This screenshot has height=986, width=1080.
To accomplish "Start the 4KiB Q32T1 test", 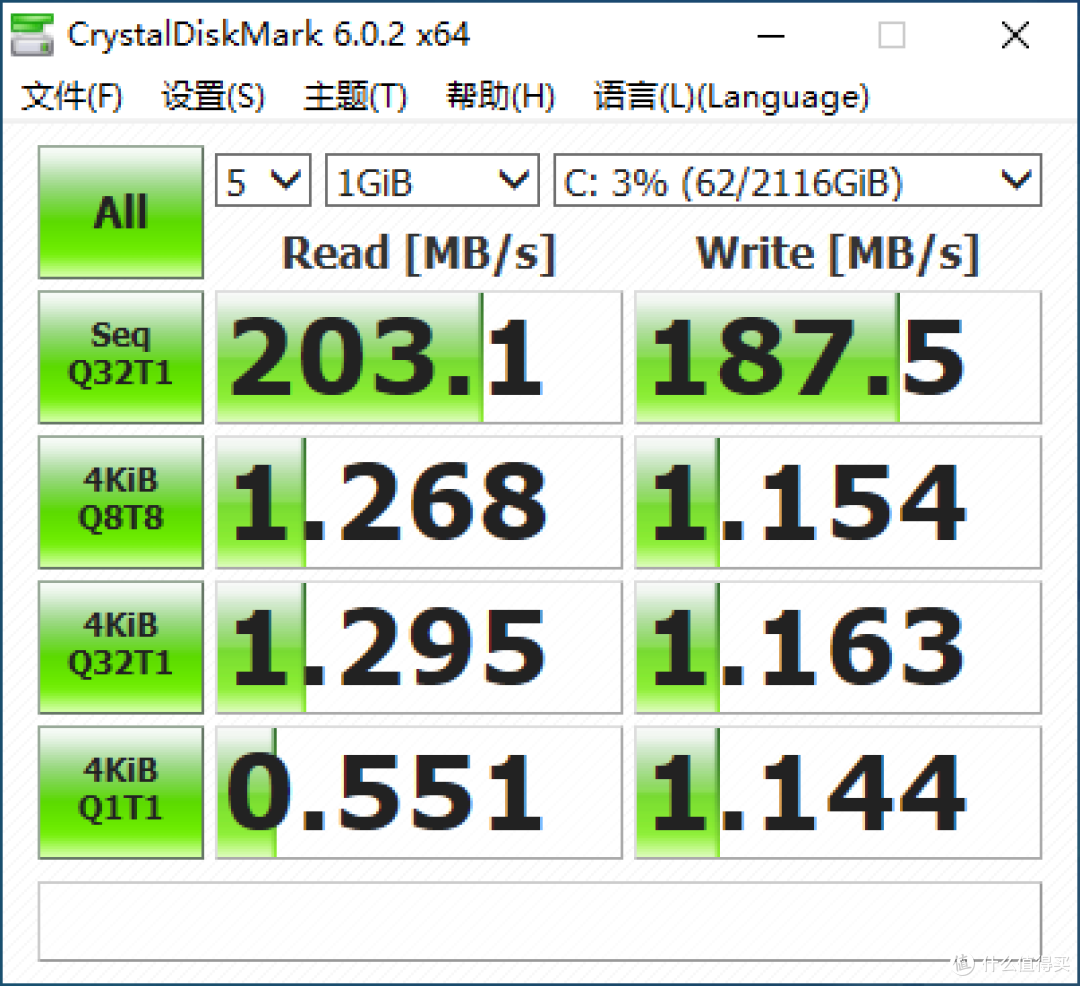I will tap(120, 646).
